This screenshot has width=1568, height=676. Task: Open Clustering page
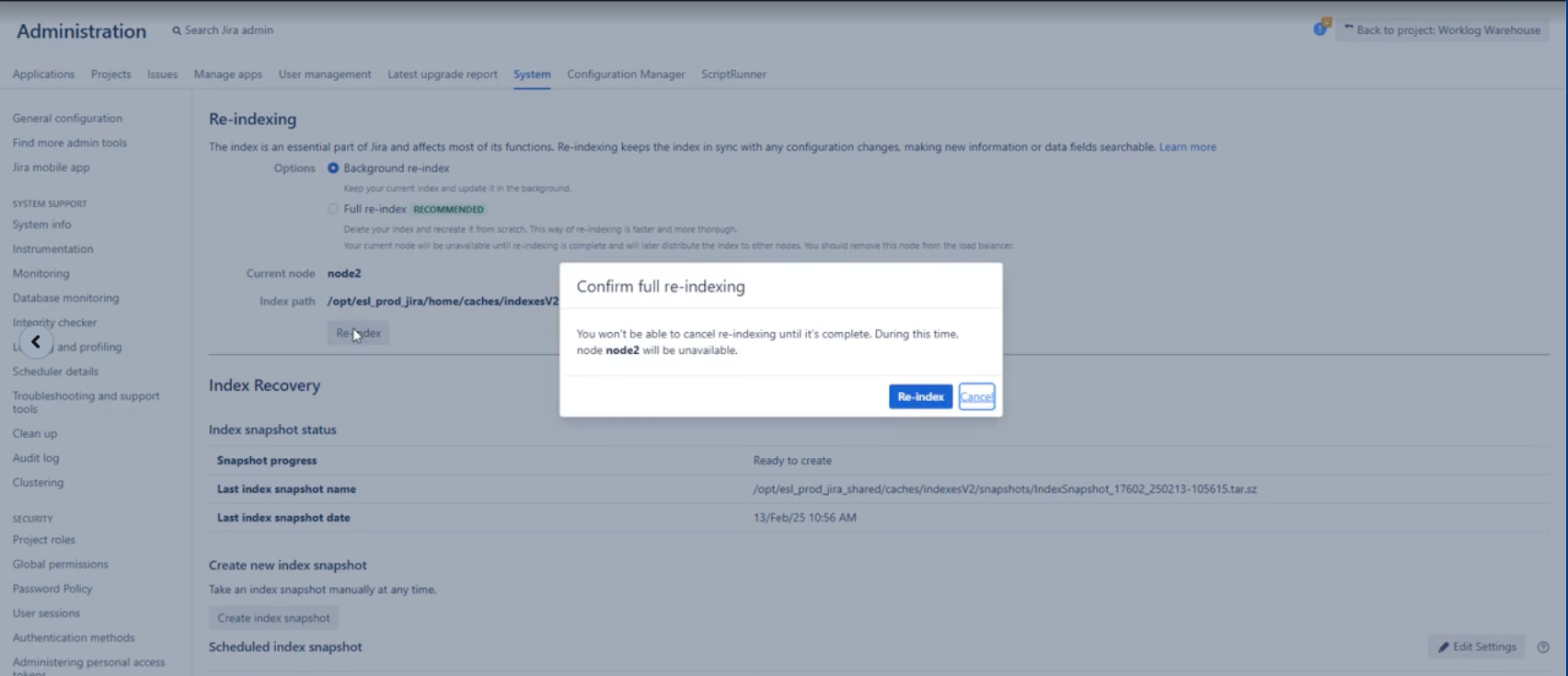[x=39, y=483]
